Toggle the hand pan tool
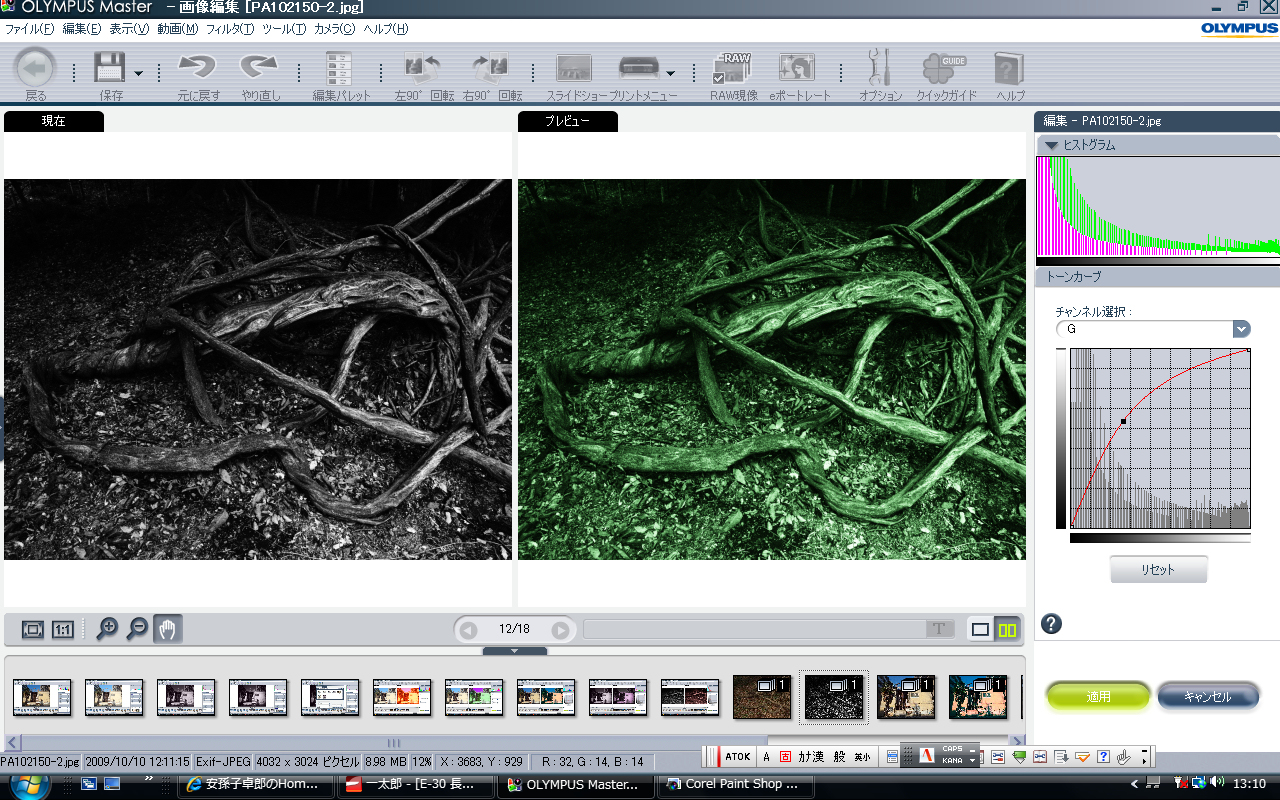This screenshot has height=800, width=1280. coord(168,629)
